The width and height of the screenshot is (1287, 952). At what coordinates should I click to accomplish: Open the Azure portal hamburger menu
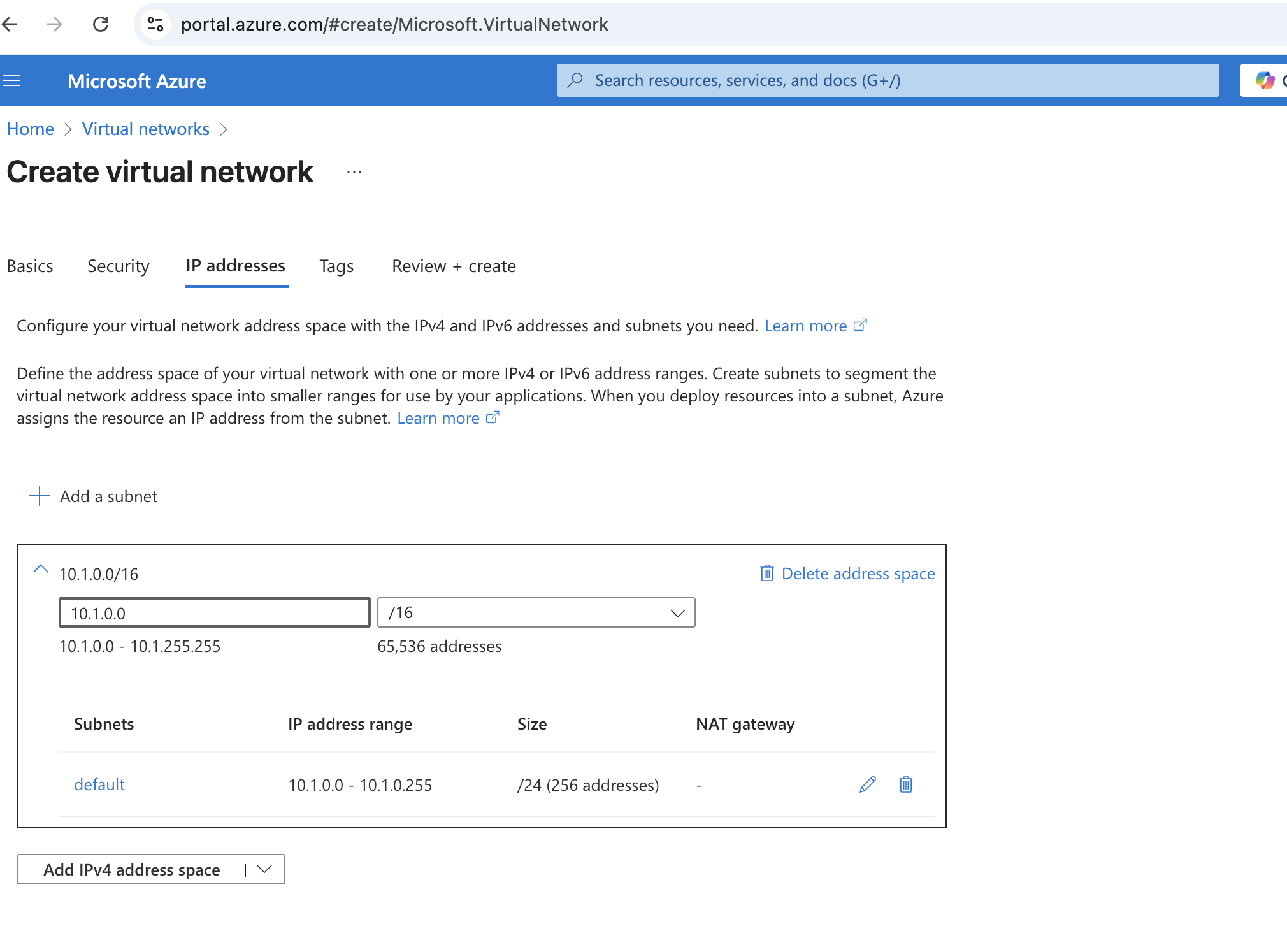11,80
